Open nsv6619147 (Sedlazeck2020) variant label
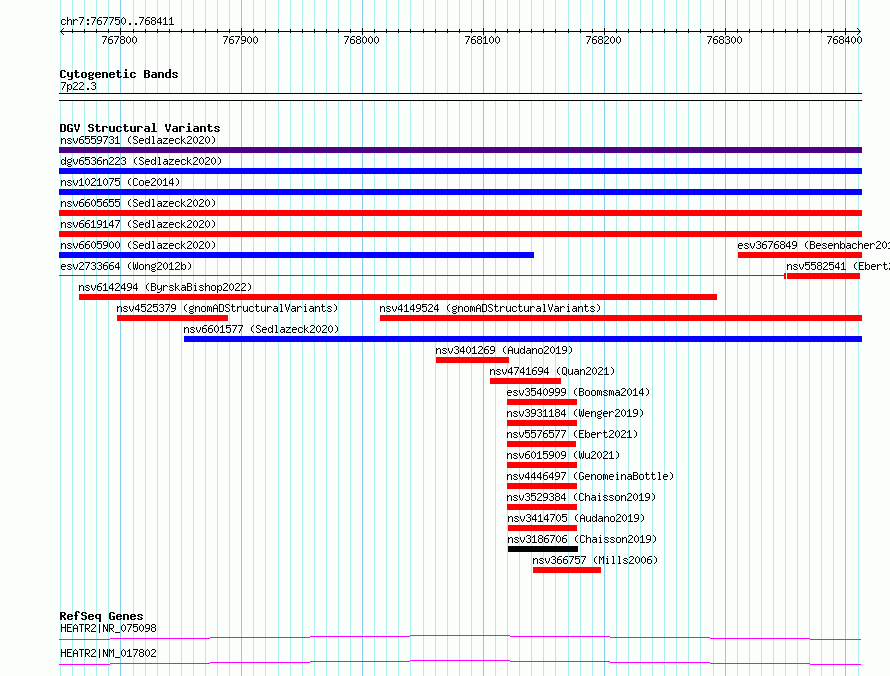The height and width of the screenshot is (676, 890). click(x=138, y=224)
